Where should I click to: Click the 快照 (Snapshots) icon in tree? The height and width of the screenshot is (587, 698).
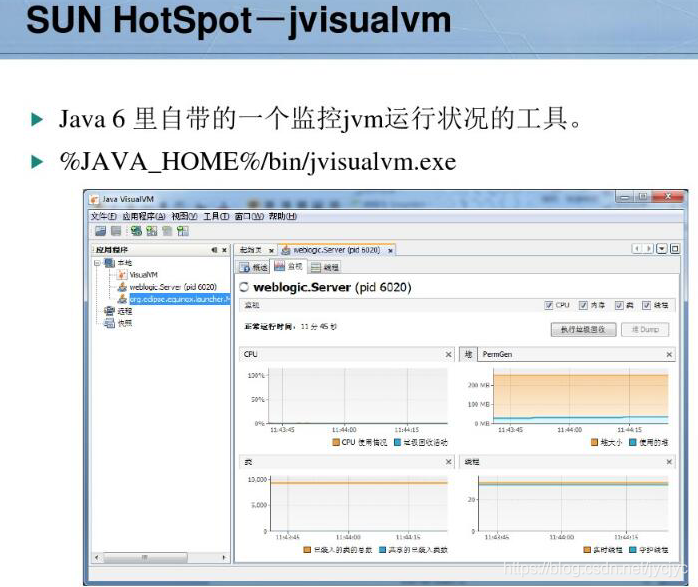click(110, 323)
